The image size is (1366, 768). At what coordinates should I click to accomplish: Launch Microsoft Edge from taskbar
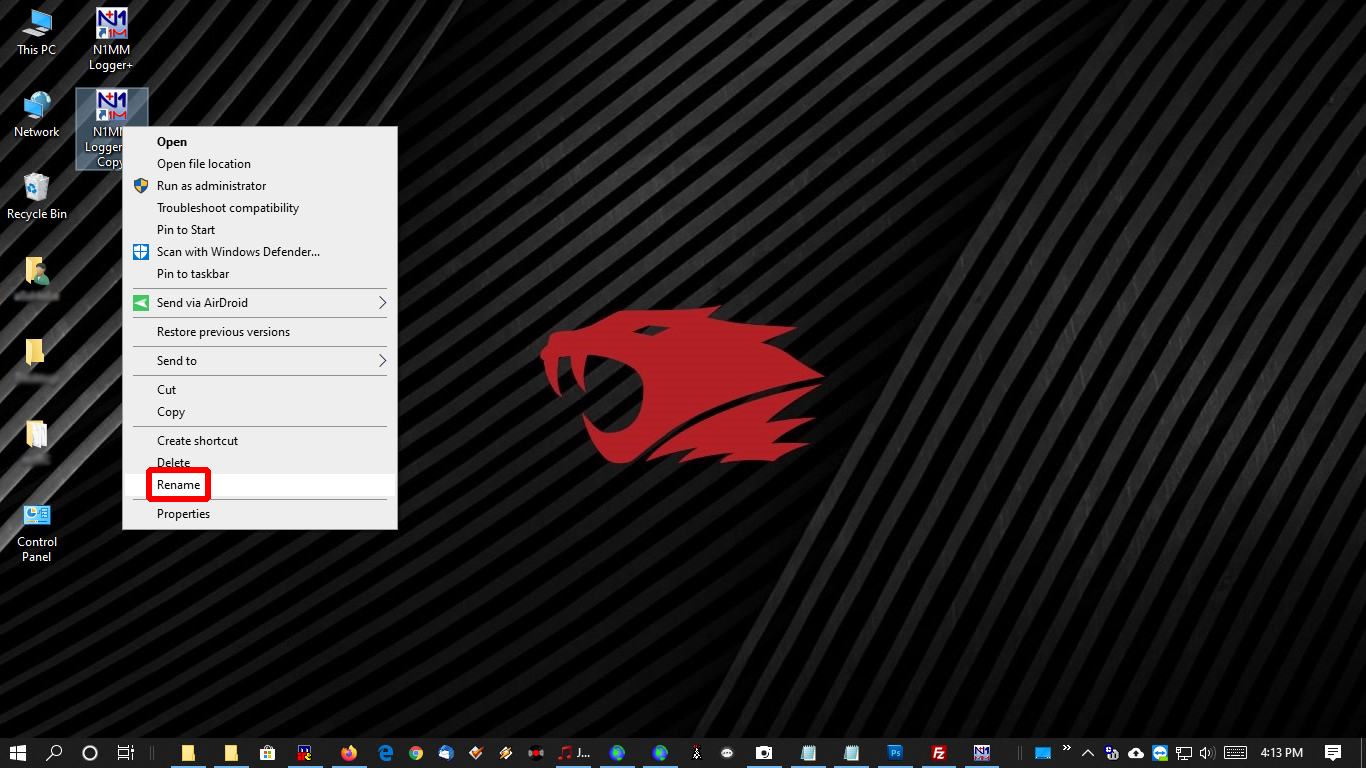(x=385, y=753)
